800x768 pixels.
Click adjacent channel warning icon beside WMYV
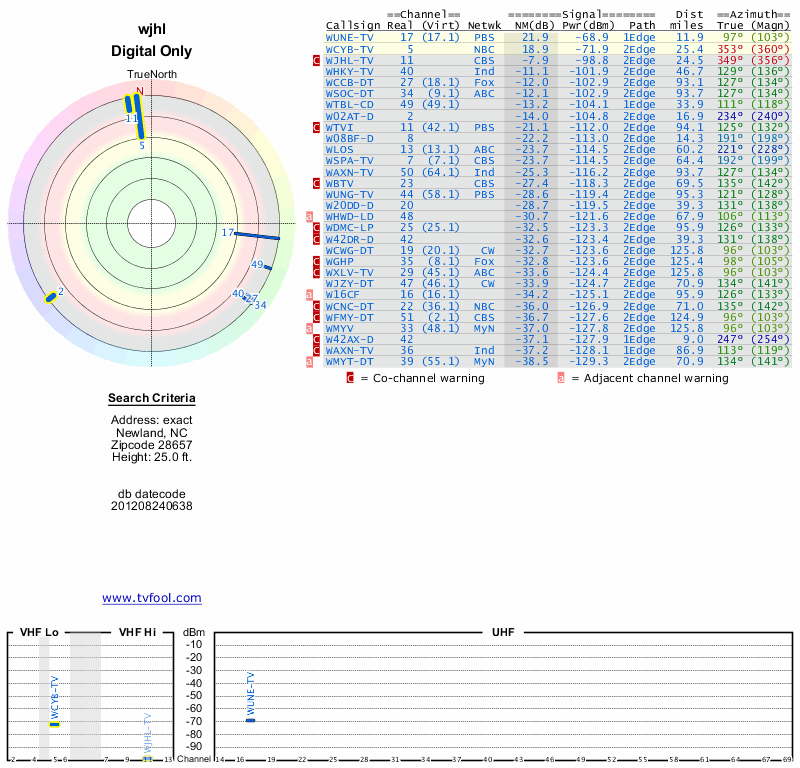click(309, 327)
